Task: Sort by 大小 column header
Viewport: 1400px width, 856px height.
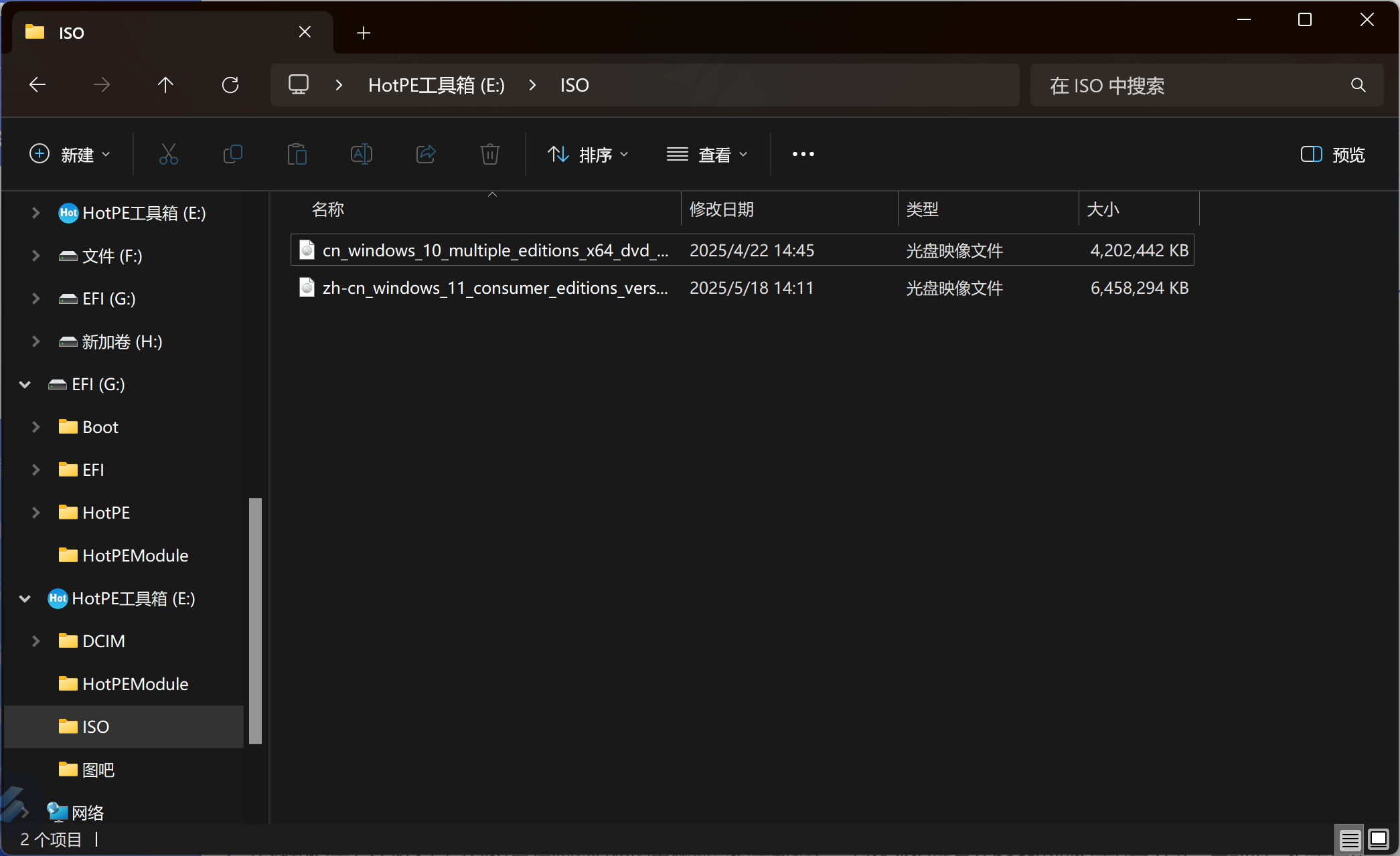Action: 1139,209
